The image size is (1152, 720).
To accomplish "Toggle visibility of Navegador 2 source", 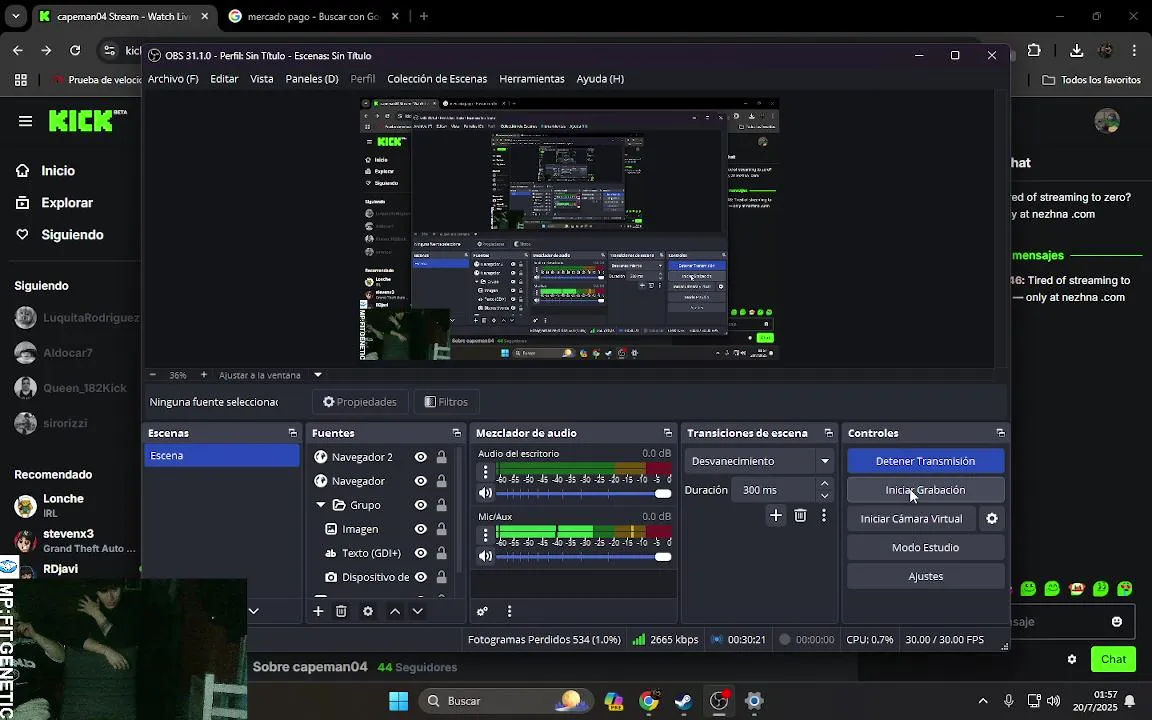I will 420,457.
